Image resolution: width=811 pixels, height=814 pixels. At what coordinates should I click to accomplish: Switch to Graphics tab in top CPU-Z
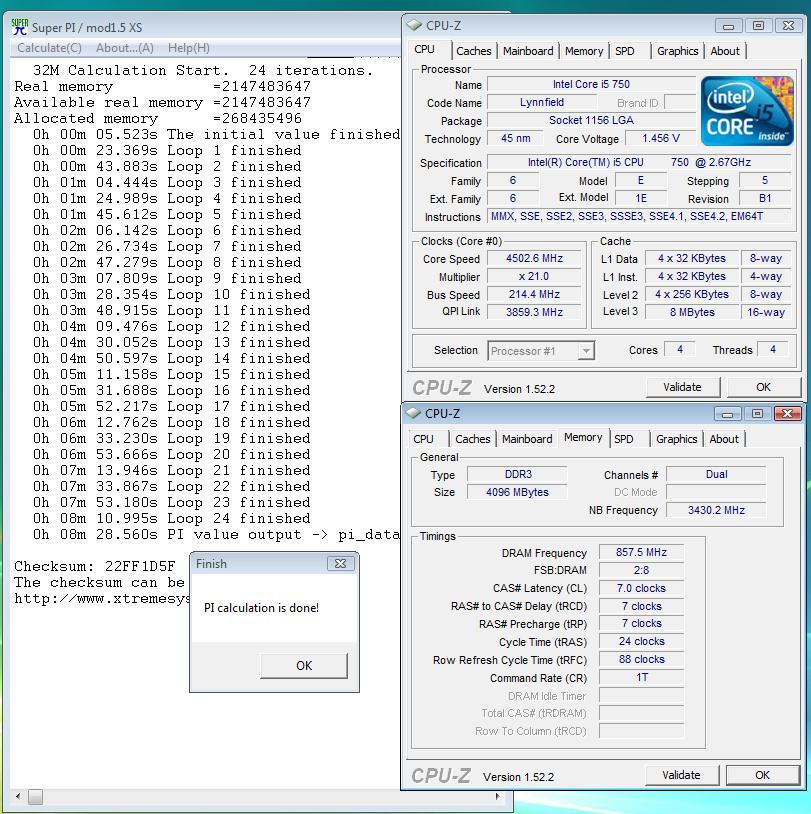point(678,51)
